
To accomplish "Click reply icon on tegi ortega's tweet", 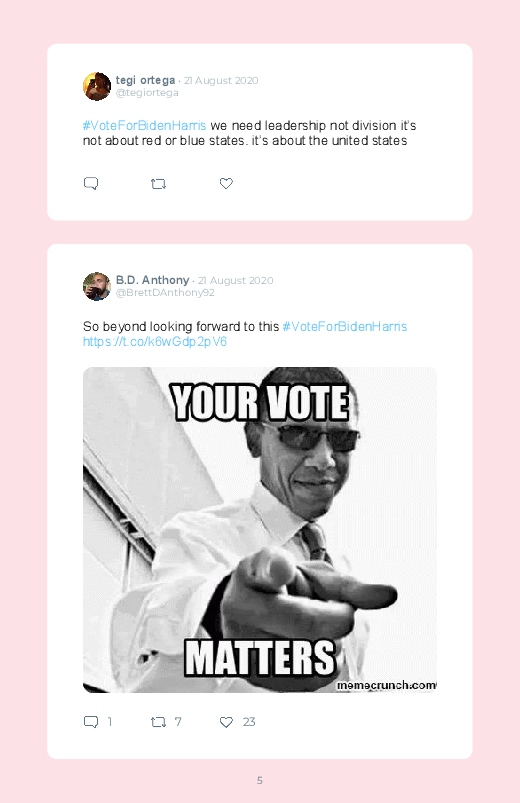I will (x=91, y=183).
